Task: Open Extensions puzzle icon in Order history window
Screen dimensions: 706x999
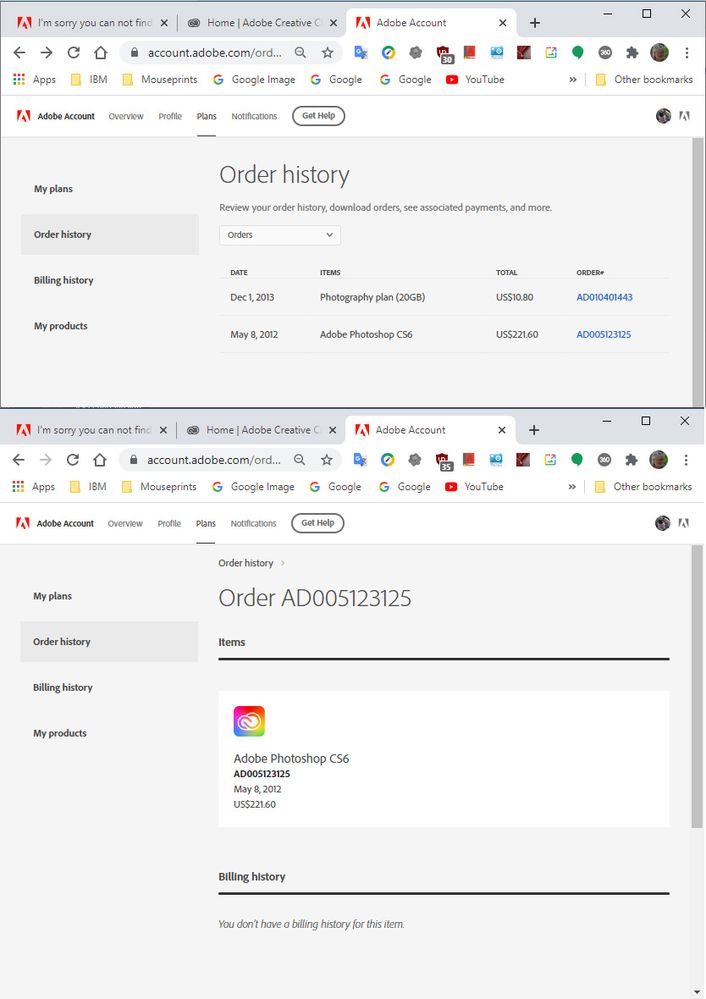Action: 632,53
